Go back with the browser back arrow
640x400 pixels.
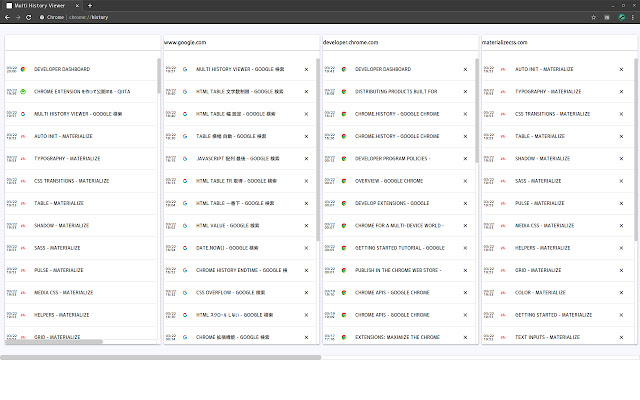pyautogui.click(x=7, y=17)
